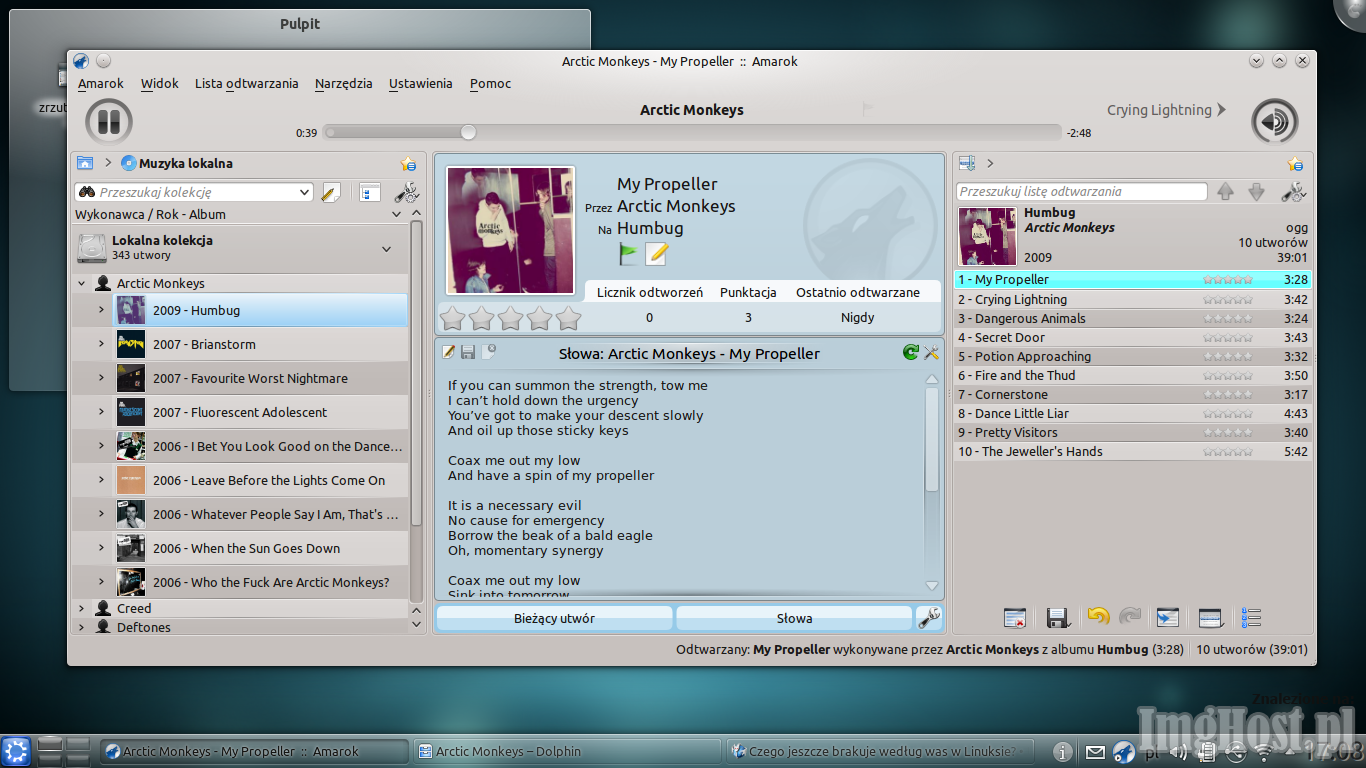Reload the lyrics with green refresh icon
This screenshot has height=768, width=1366.
click(x=910, y=352)
